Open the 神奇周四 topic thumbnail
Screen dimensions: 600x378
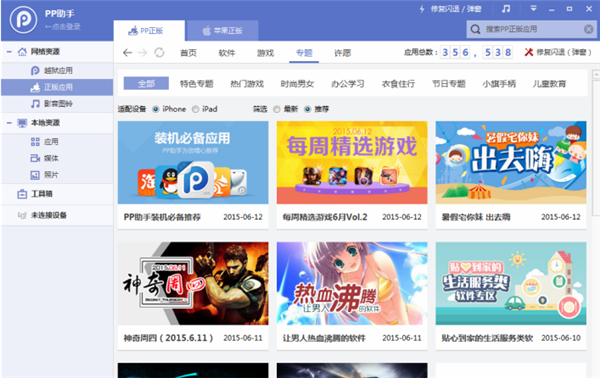tap(193, 284)
